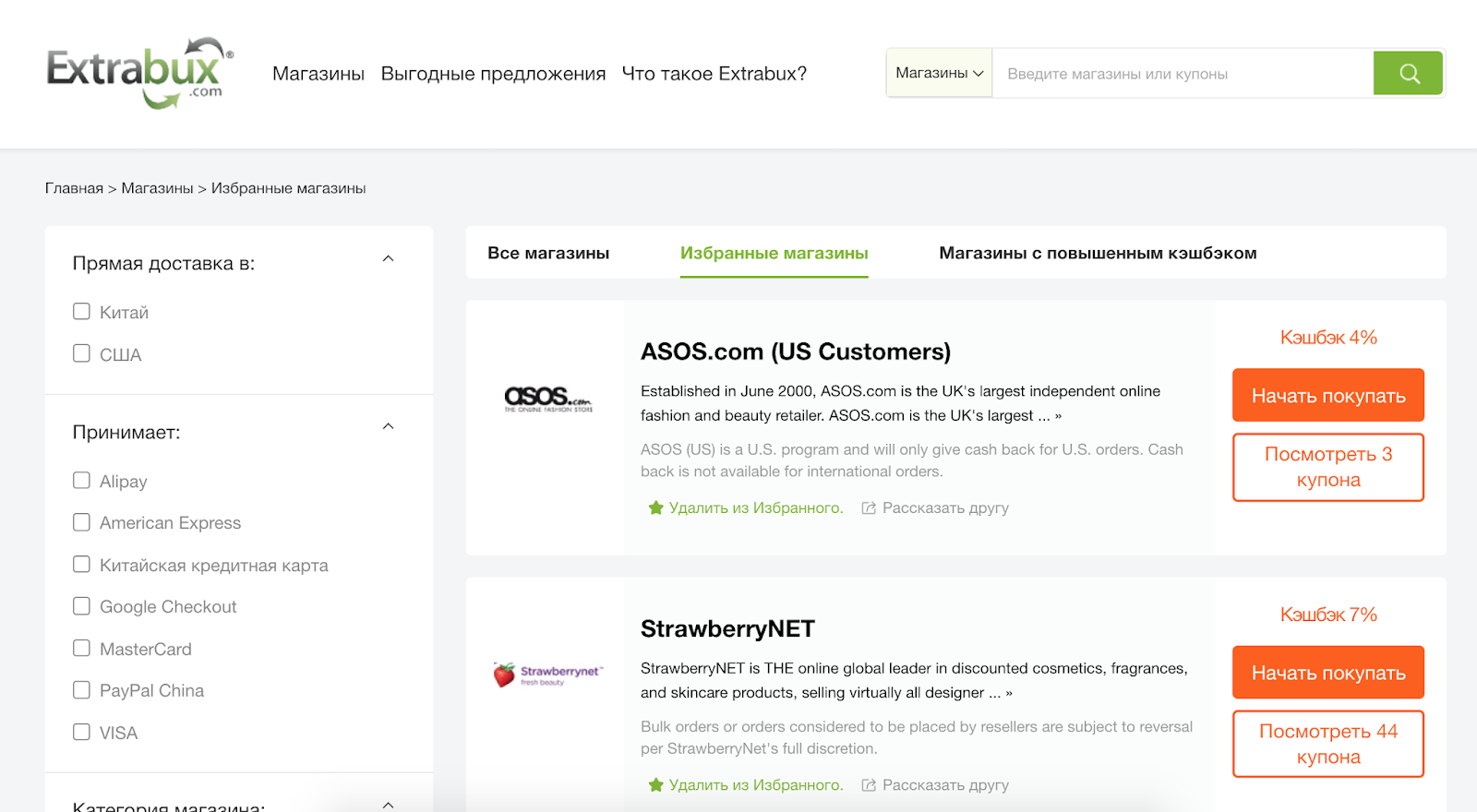Click Начать покупать for StrawberryNET
The height and width of the screenshot is (812, 1477).
[x=1328, y=673]
